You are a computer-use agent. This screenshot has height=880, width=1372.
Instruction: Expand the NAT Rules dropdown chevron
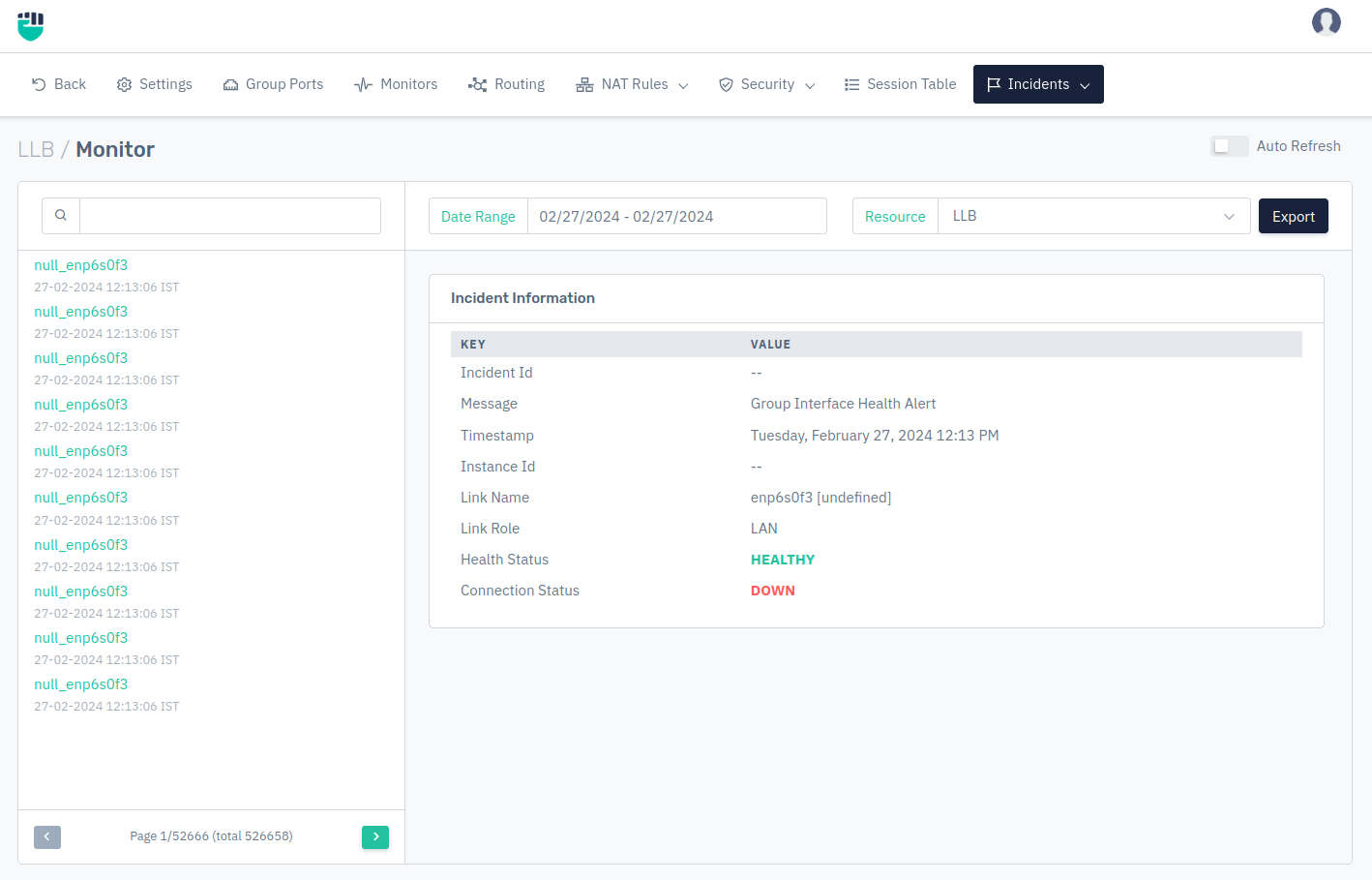[683, 86]
